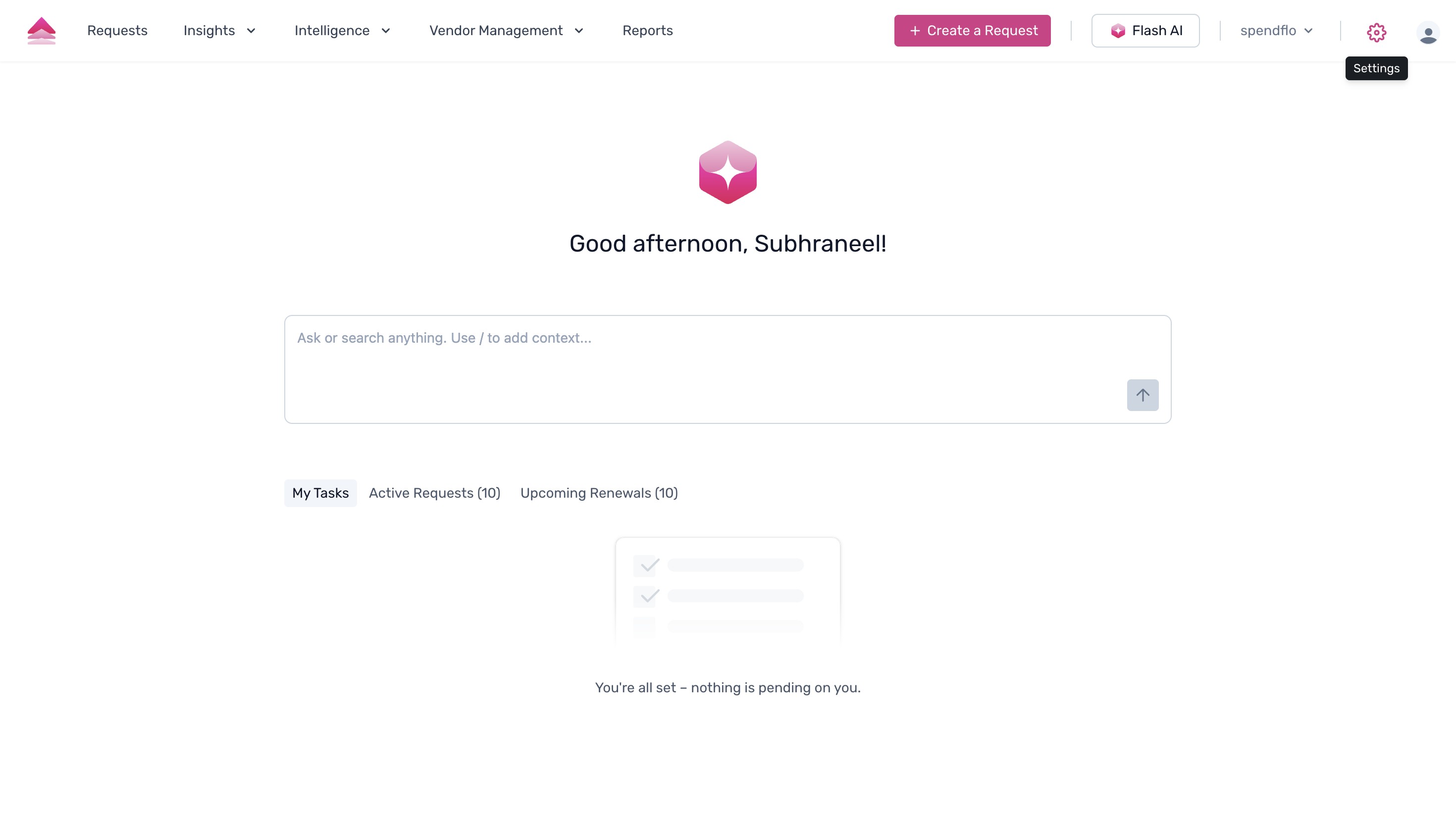Screen dimensions: 1456x827
Task: Switch to the Active Requests tab
Action: (x=434, y=493)
